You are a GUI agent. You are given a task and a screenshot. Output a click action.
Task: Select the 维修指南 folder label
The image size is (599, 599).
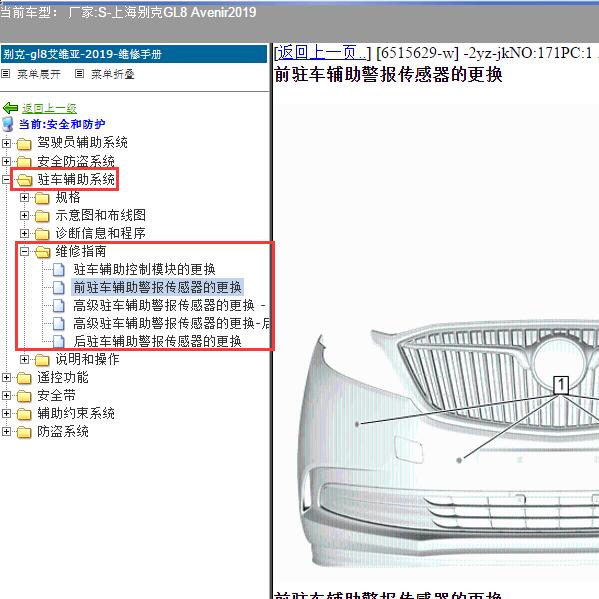coord(81,251)
